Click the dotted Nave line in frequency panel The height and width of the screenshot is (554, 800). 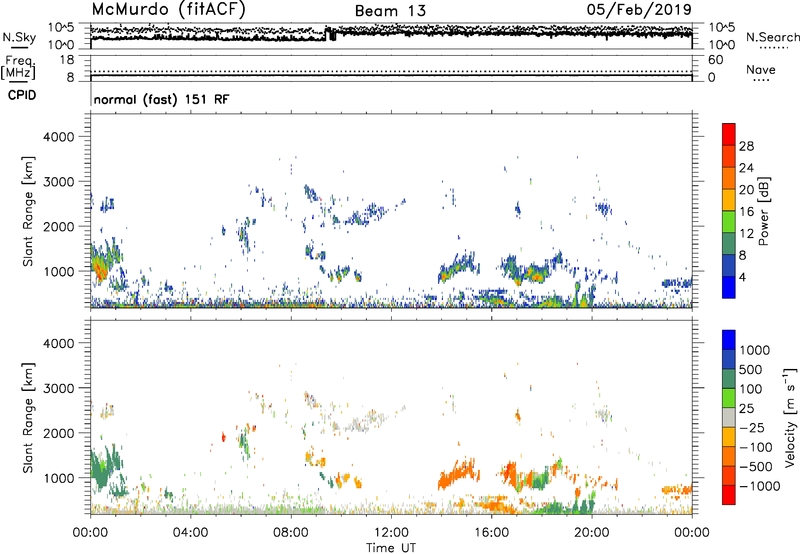(391, 71)
